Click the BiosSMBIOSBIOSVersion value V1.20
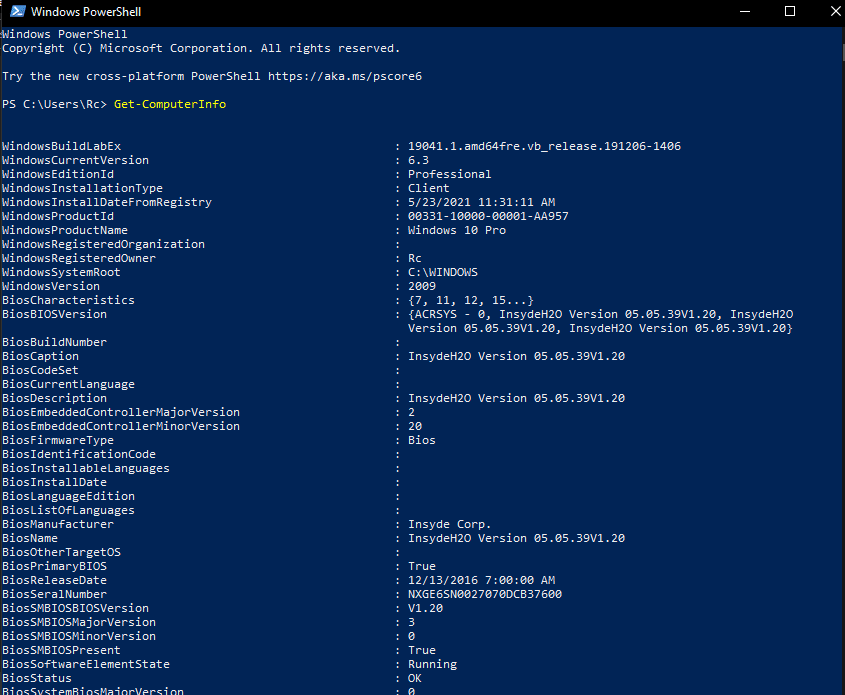Screen dimensions: 845x695 point(425,608)
